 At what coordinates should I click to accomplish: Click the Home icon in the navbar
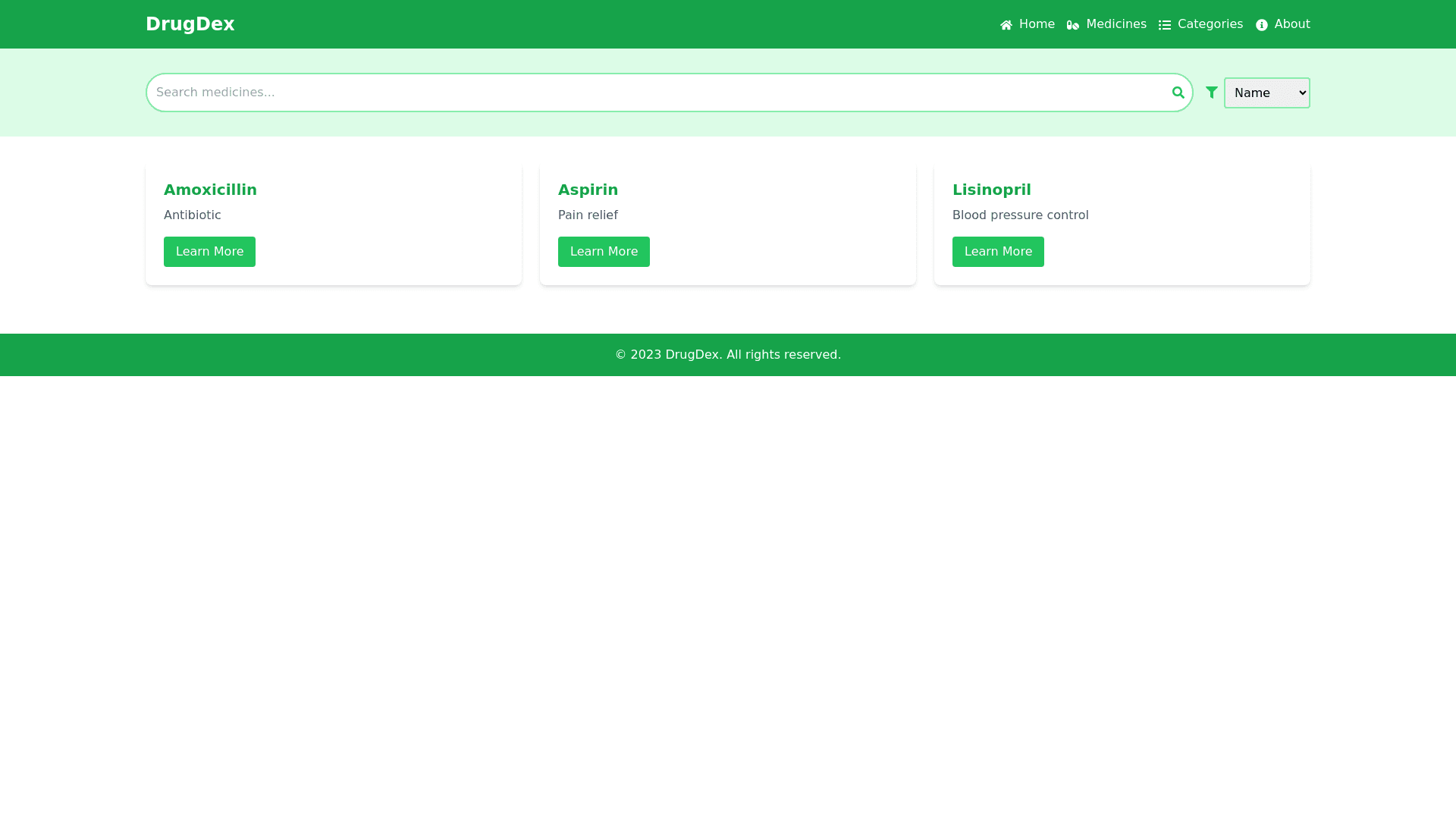pos(1006,24)
